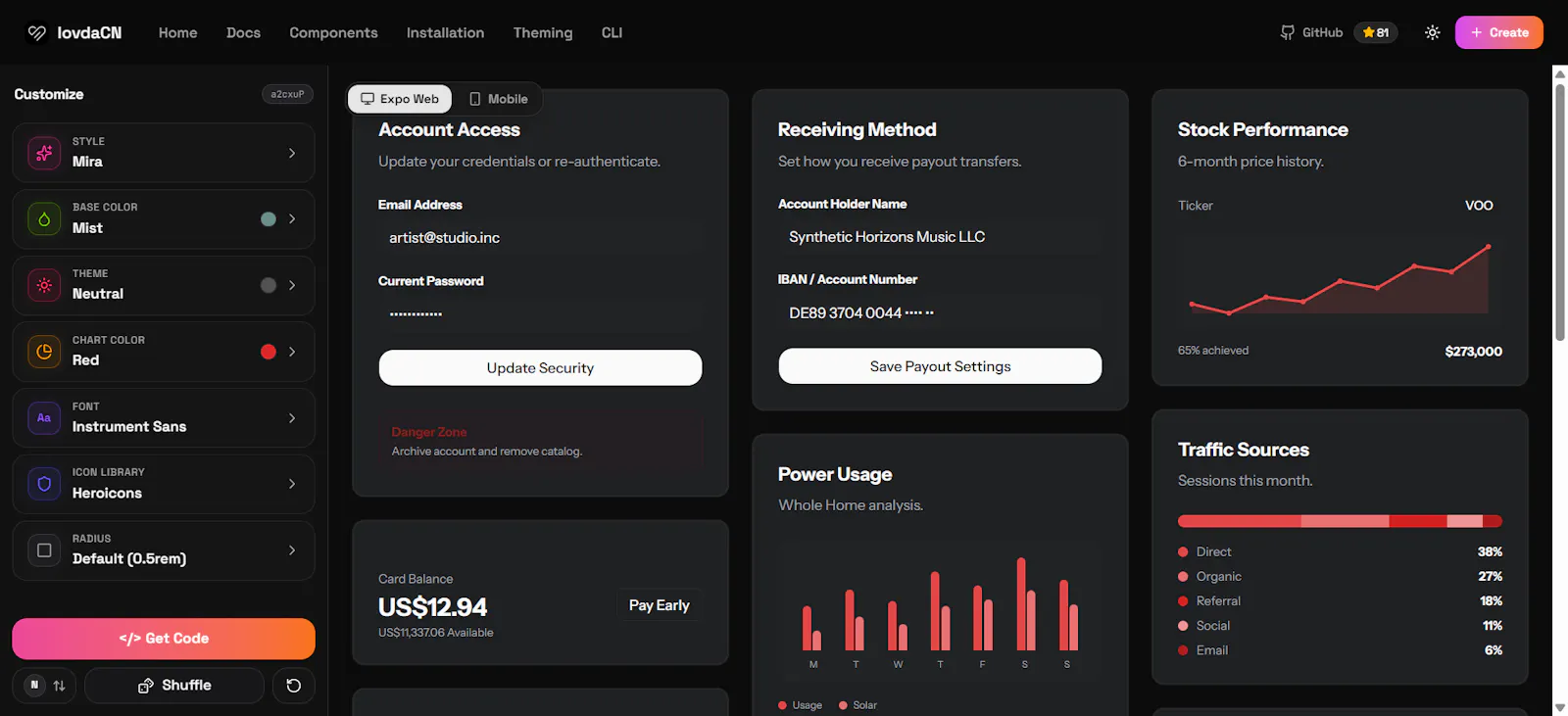Click the Radius square icon
This screenshot has height=716, width=1568.
[44, 550]
